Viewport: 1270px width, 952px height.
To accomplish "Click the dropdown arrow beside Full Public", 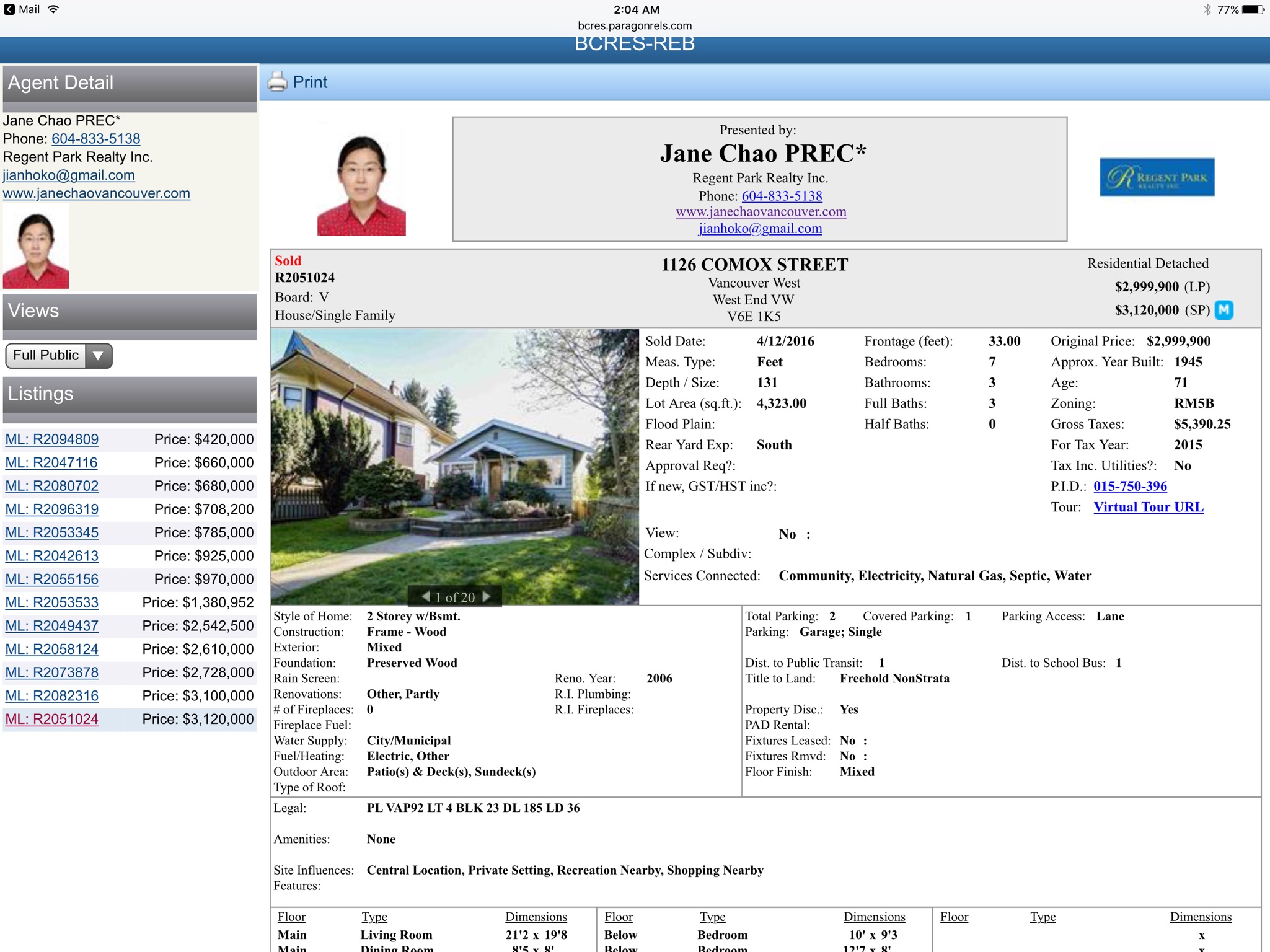I will [98, 356].
